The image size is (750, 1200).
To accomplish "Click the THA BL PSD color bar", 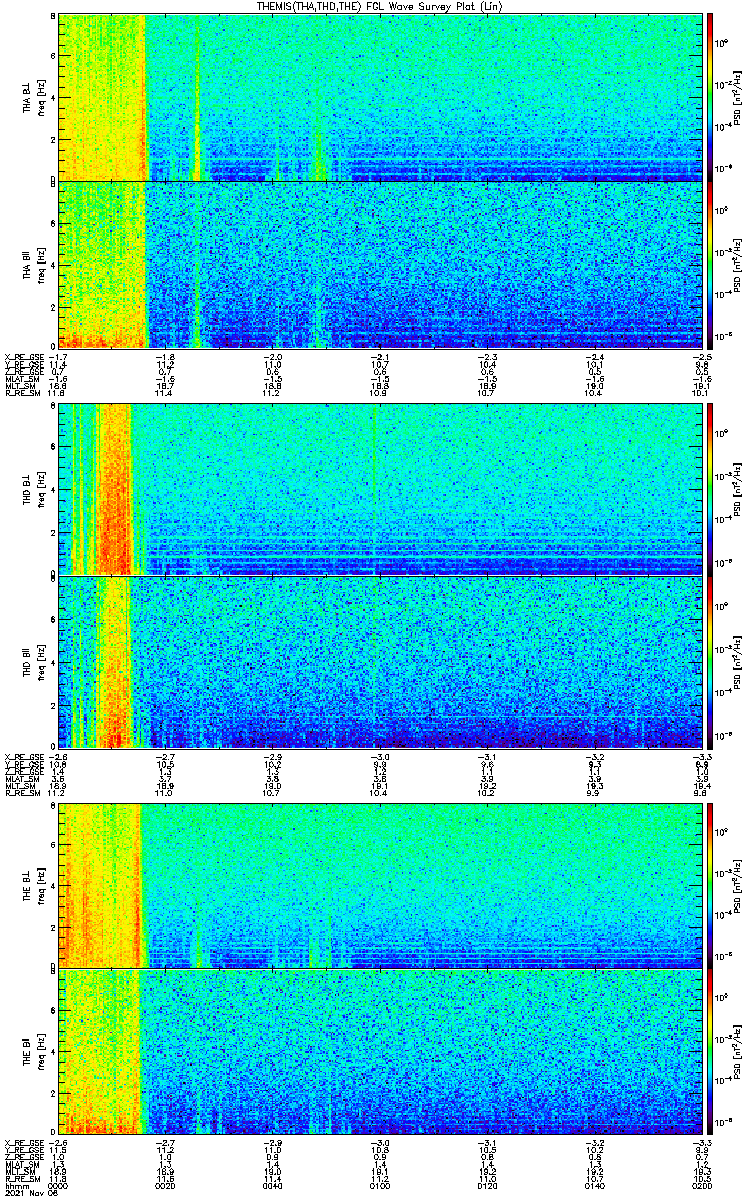I will pos(710,97).
